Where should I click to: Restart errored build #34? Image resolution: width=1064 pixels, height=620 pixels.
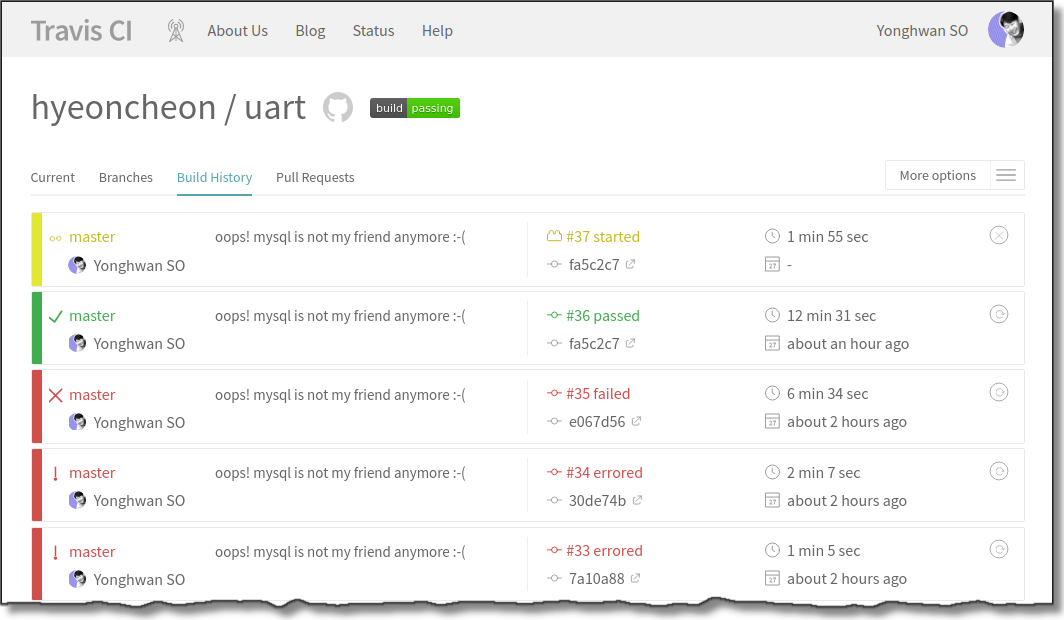[x=998, y=471]
